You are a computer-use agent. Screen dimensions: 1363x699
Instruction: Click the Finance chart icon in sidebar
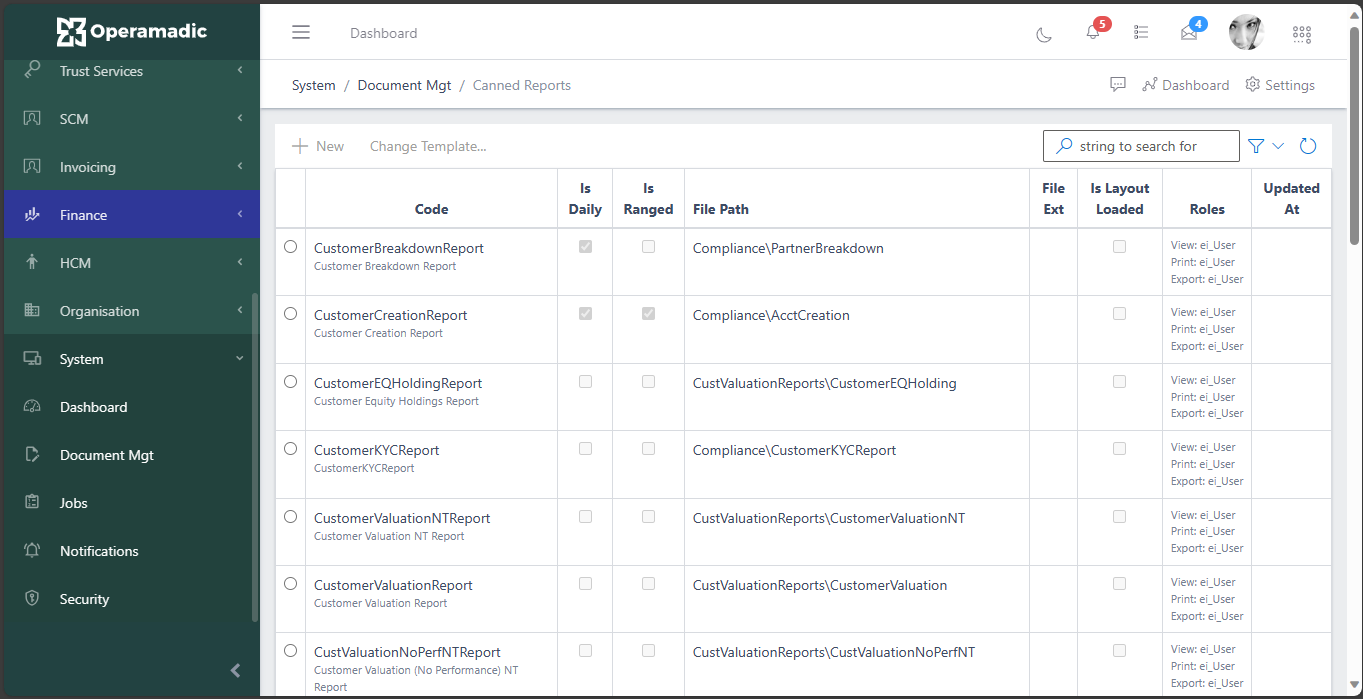pos(32,214)
